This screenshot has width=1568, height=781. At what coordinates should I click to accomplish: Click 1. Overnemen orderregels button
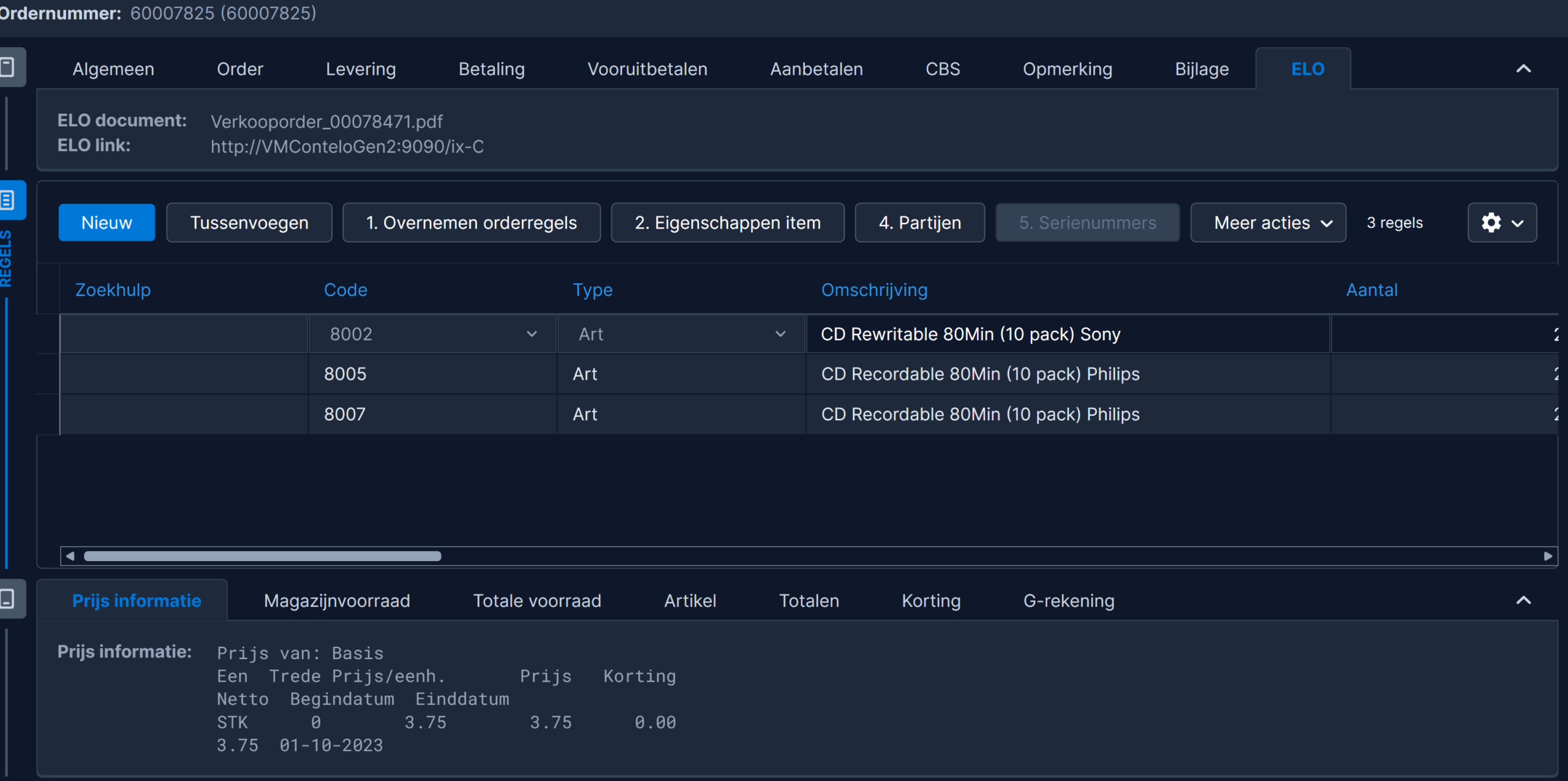click(x=471, y=222)
